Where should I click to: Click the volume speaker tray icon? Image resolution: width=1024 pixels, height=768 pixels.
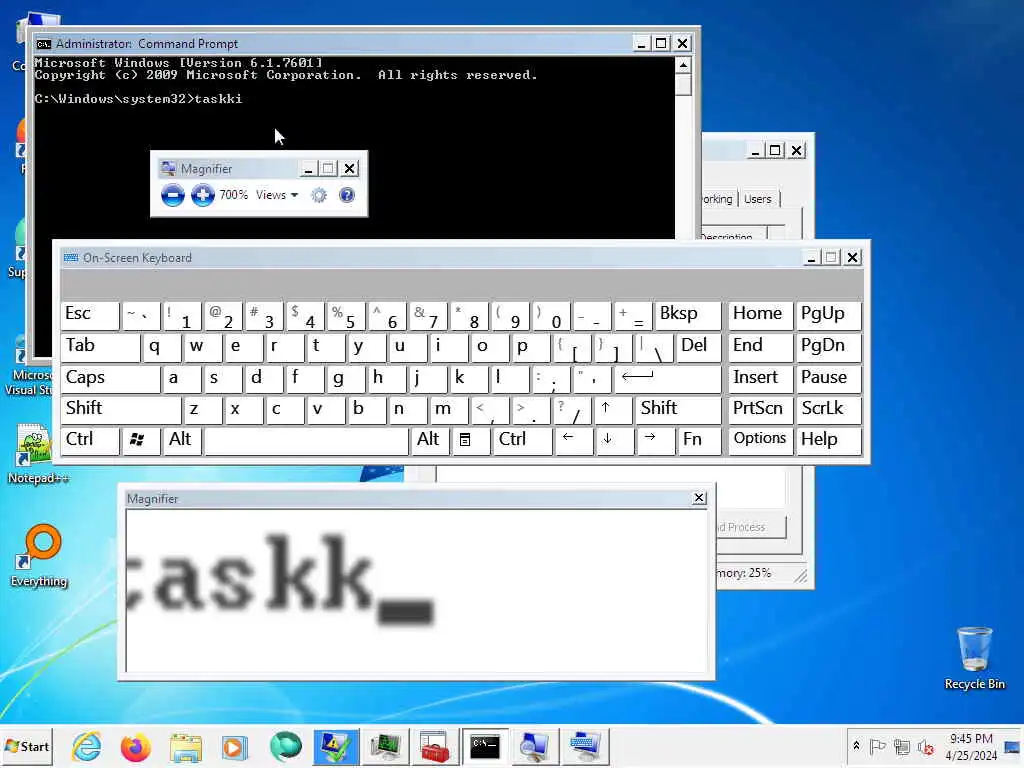[x=925, y=746]
